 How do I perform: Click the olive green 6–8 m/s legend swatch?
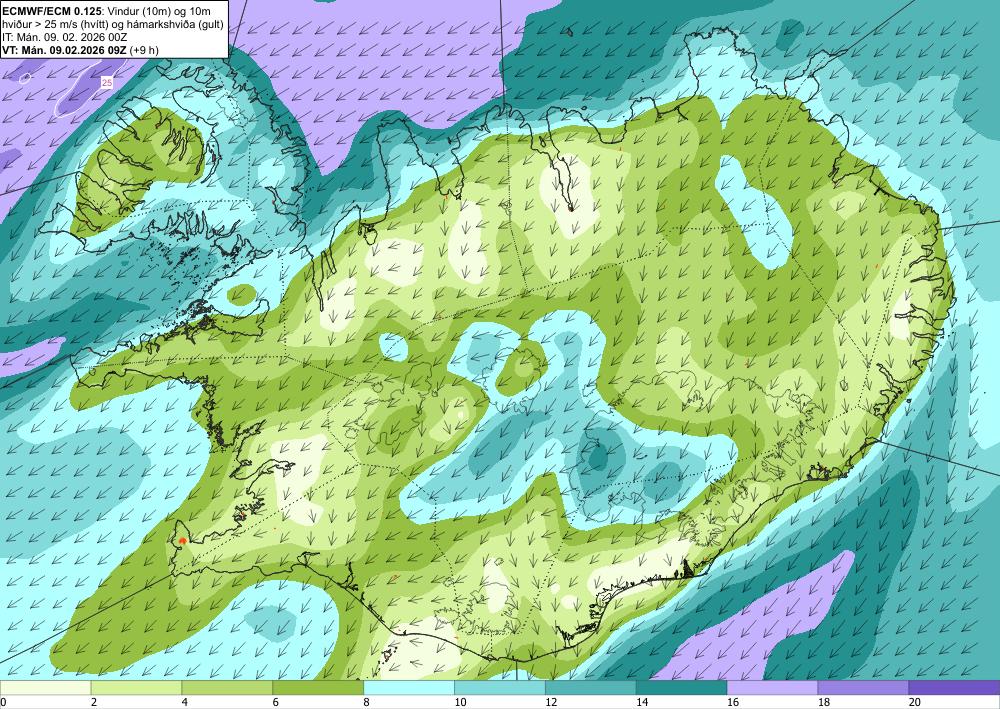pyautogui.click(x=318, y=687)
